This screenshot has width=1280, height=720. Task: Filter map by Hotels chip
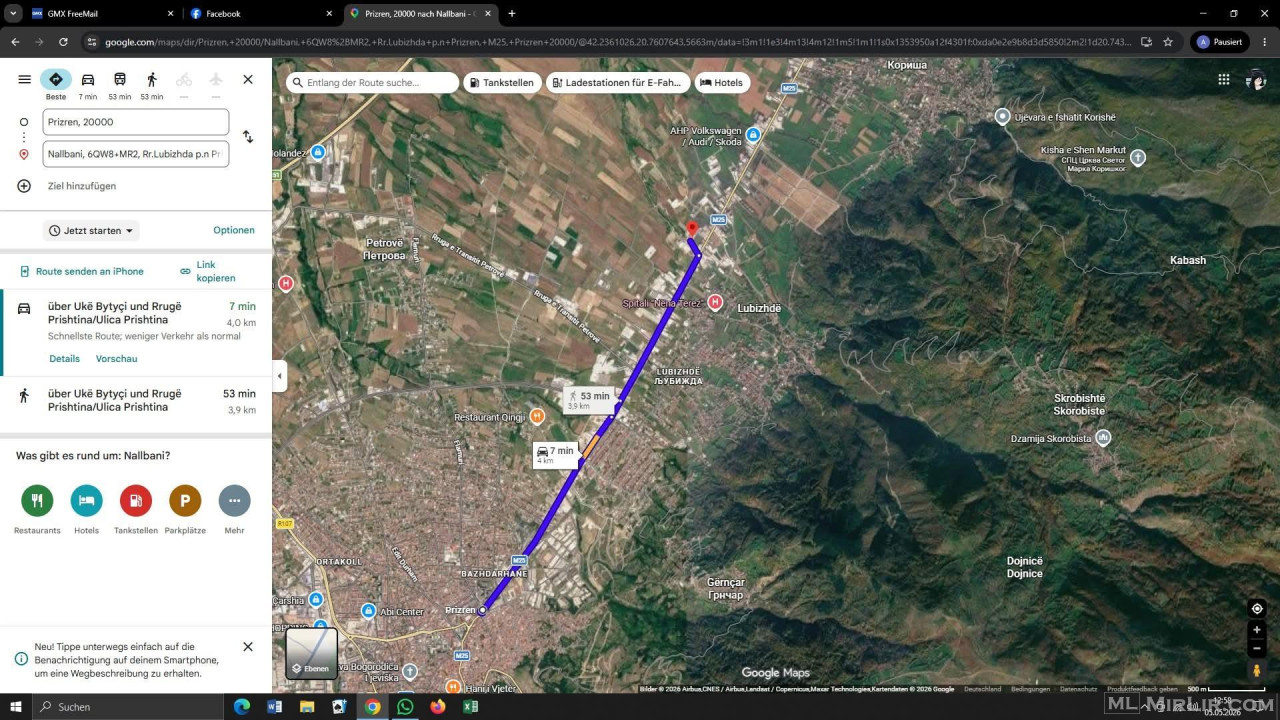pos(721,82)
